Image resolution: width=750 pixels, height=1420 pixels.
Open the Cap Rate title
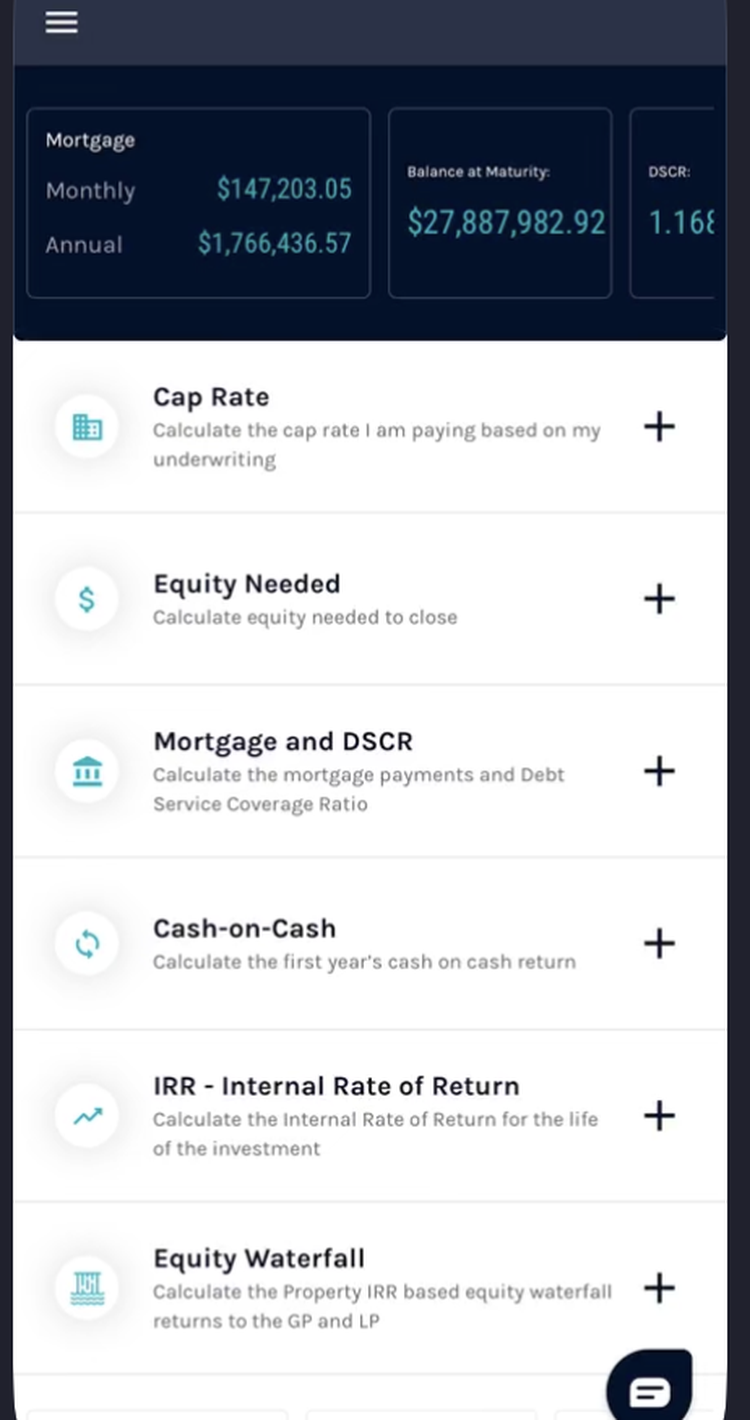[211, 397]
